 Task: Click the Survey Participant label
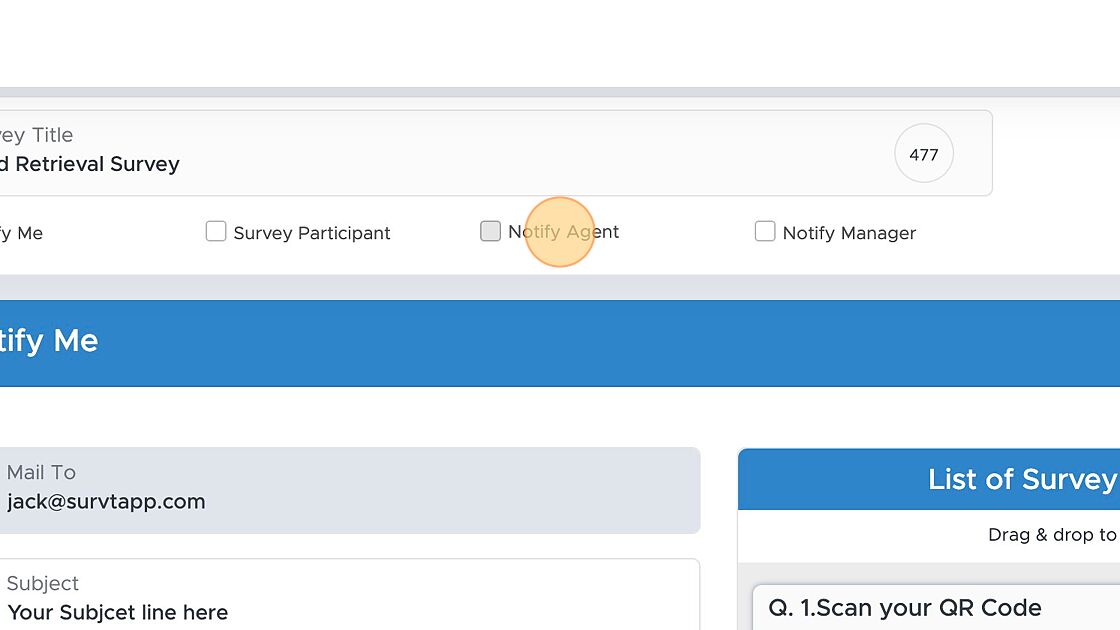(x=312, y=233)
